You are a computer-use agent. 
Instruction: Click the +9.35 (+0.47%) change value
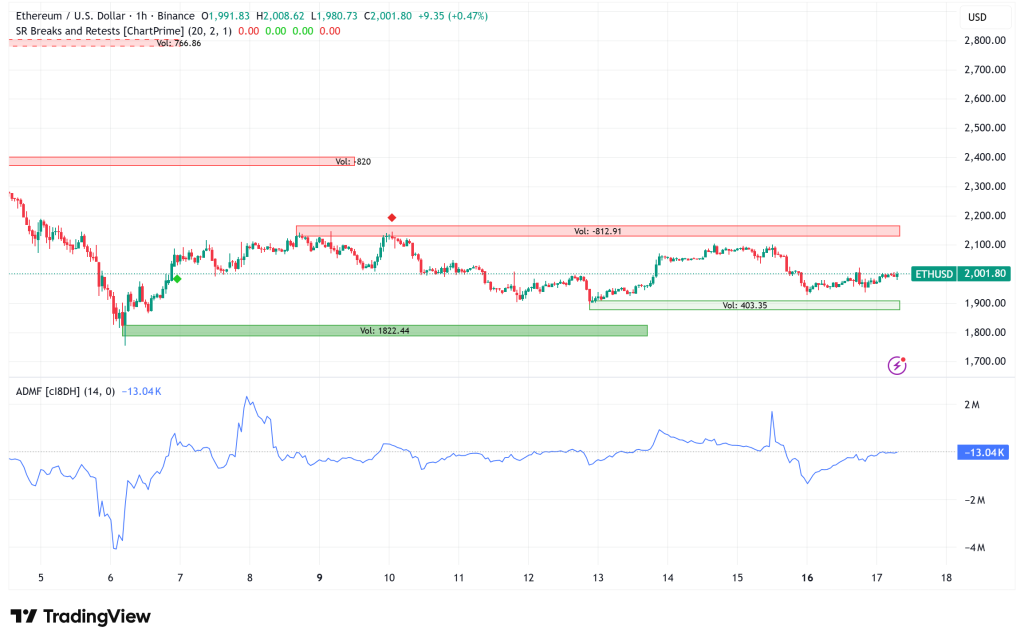click(x=453, y=16)
